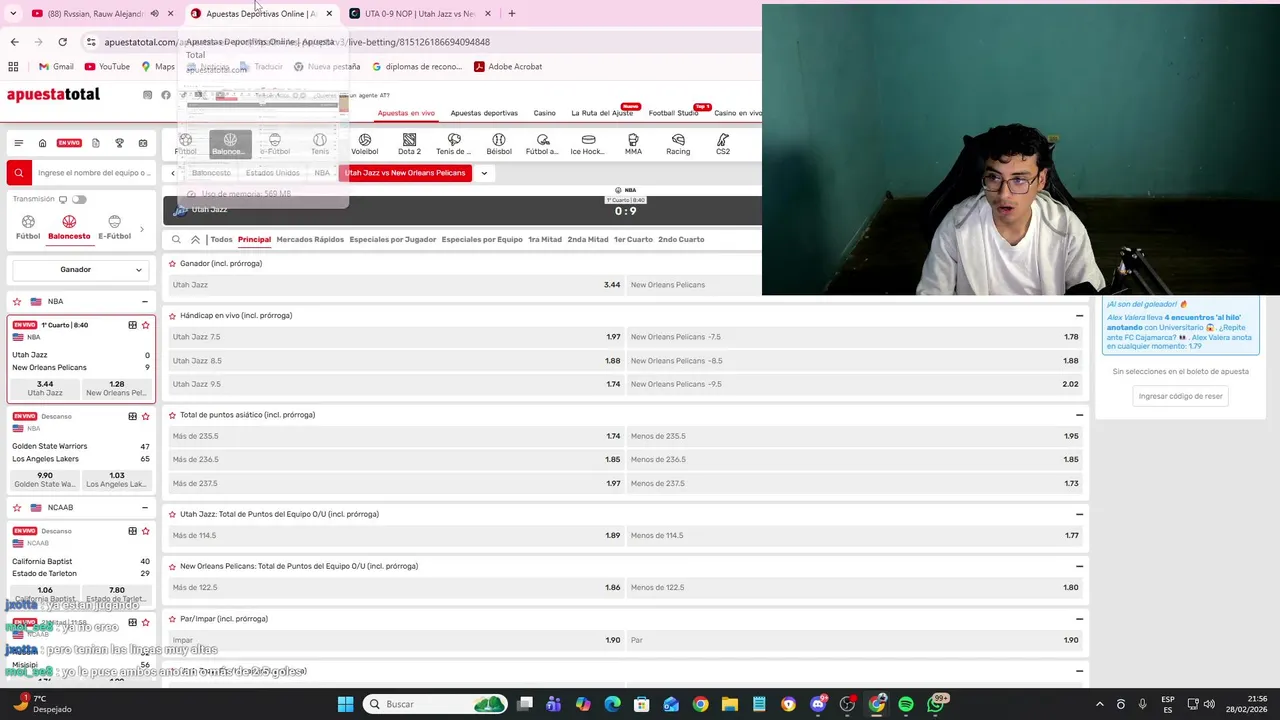This screenshot has height=720, width=1280.
Task: Select Fútbol in the sidebar sports
Action: point(28,228)
